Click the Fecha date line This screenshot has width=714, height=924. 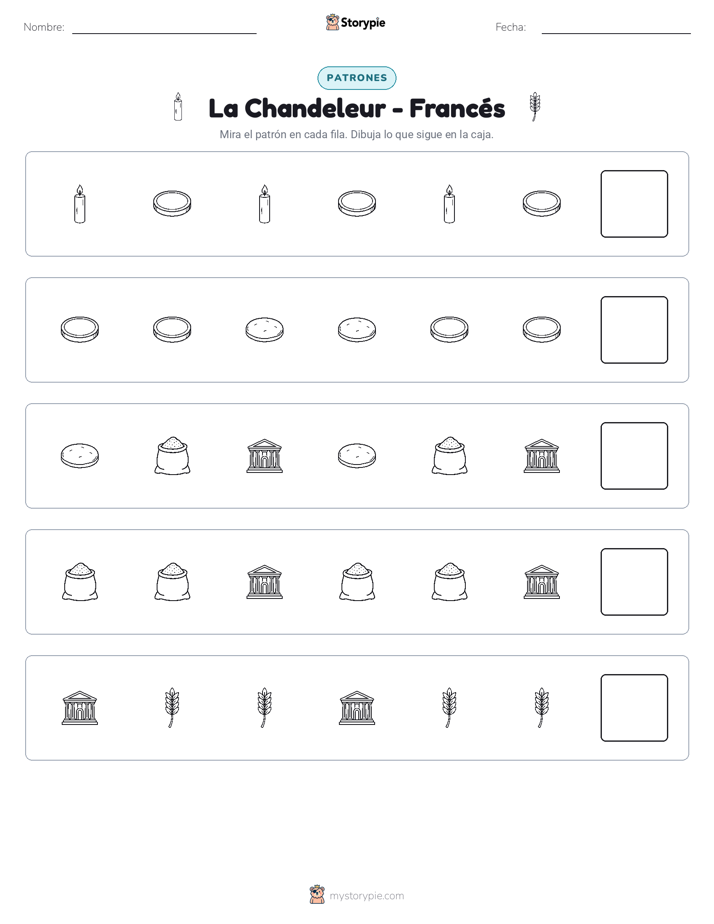point(616,28)
